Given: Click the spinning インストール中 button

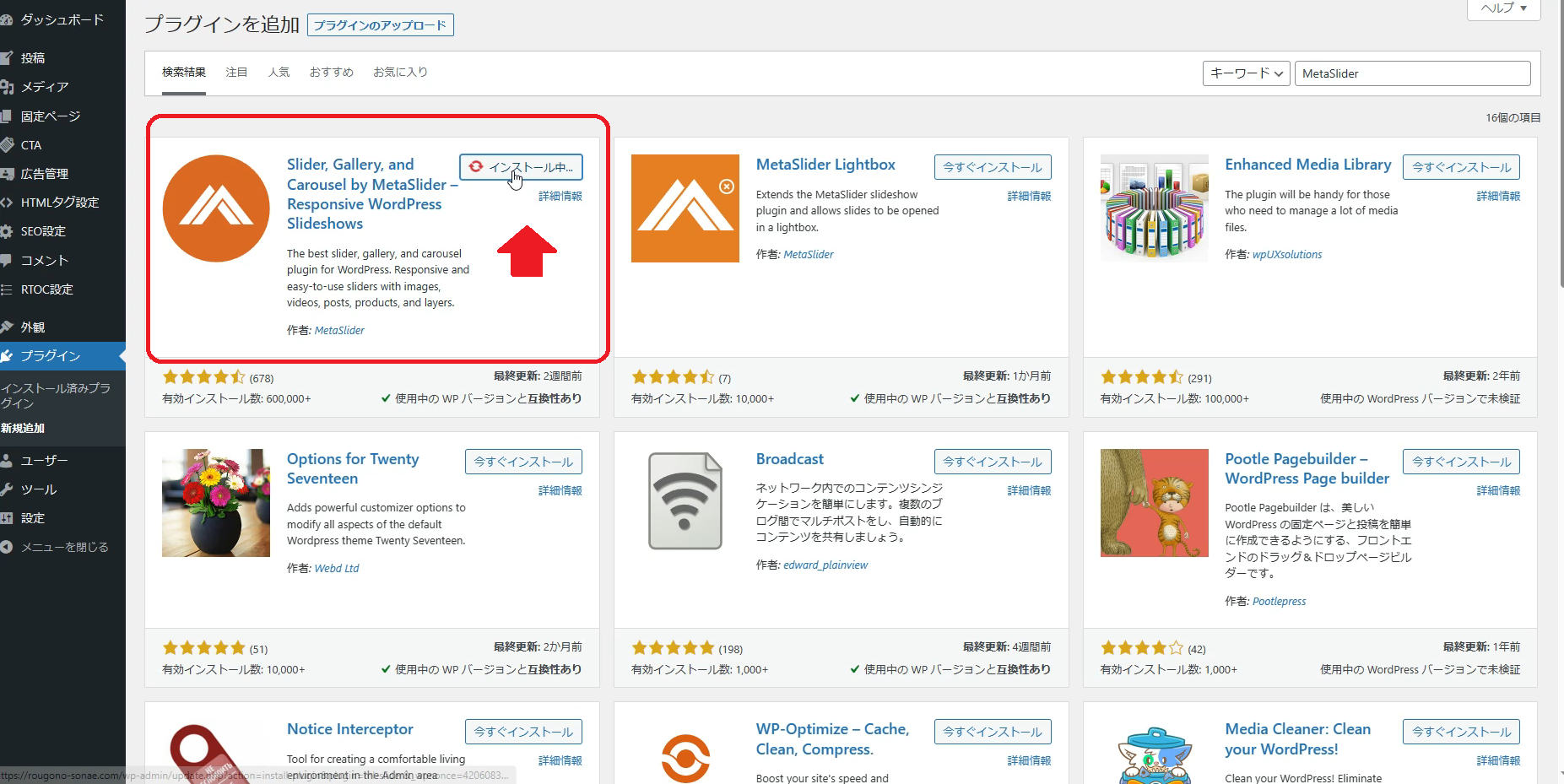Looking at the screenshot, I should pos(521,167).
